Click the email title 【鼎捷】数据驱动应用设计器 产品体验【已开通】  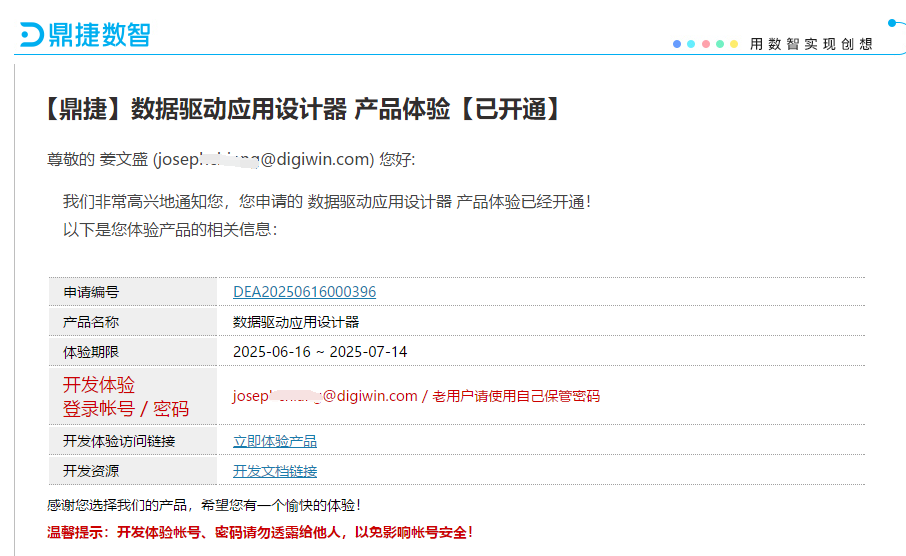tap(303, 109)
